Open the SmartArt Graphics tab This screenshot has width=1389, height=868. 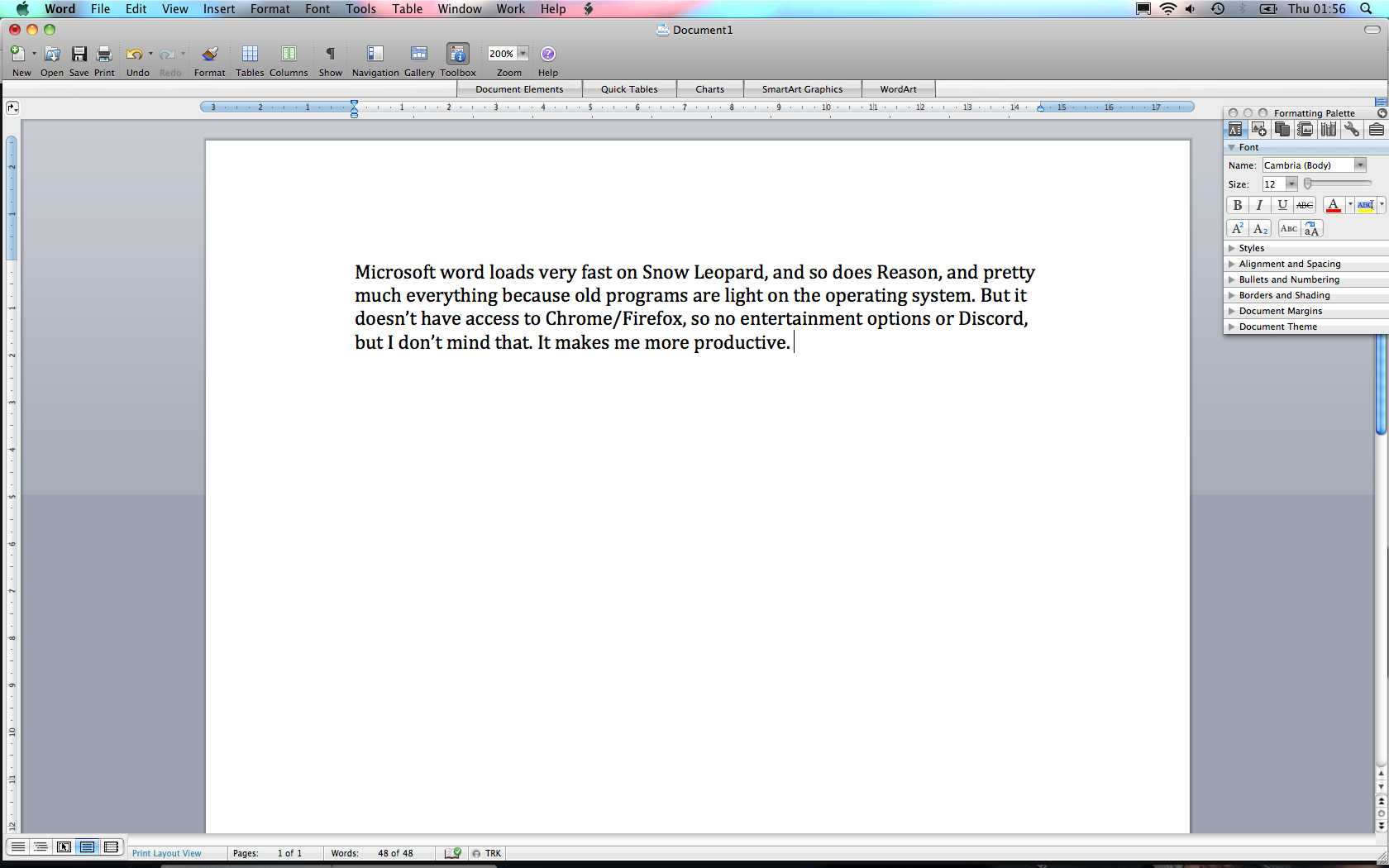click(x=802, y=89)
